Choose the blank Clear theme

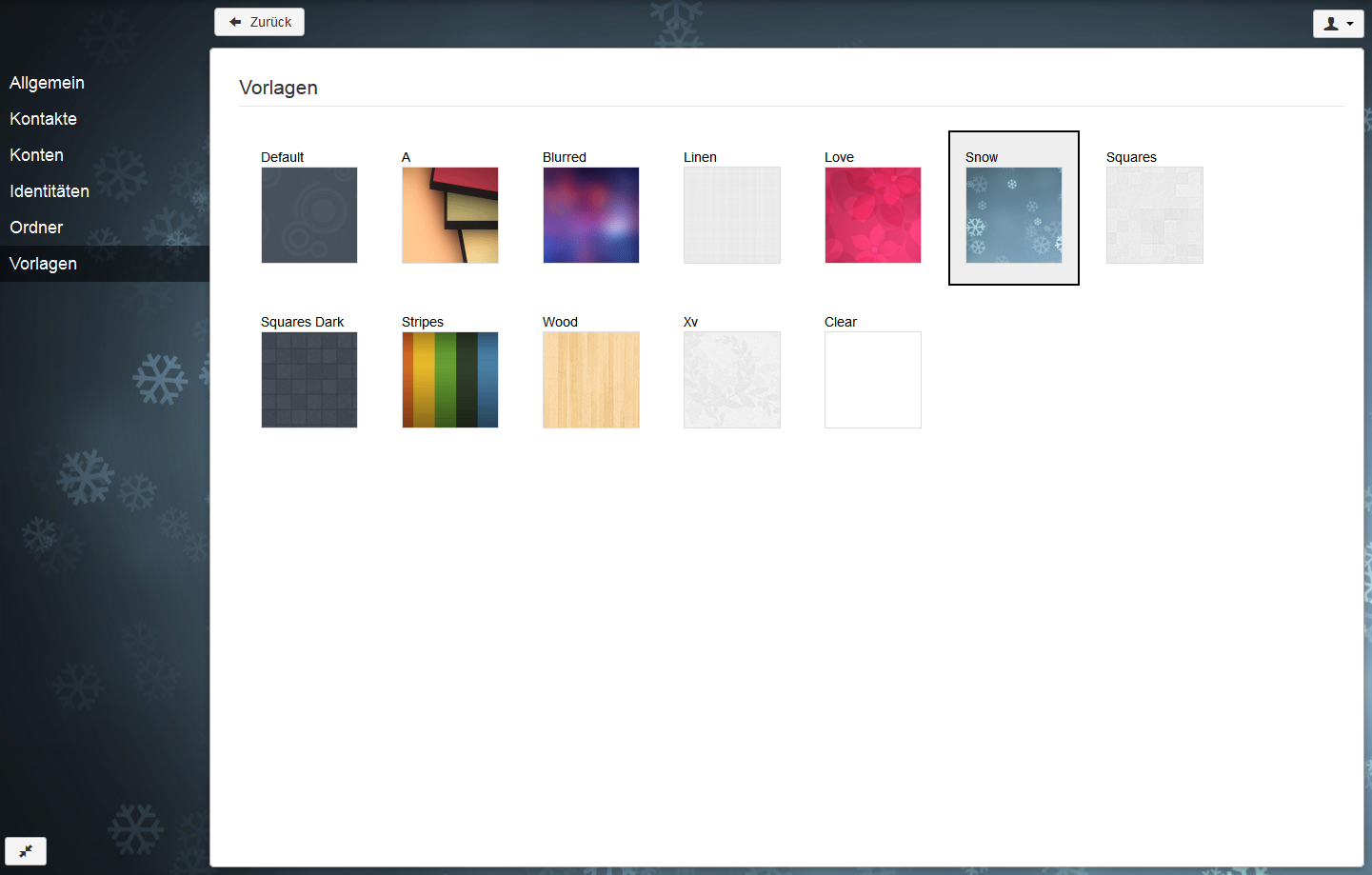pyautogui.click(x=873, y=380)
